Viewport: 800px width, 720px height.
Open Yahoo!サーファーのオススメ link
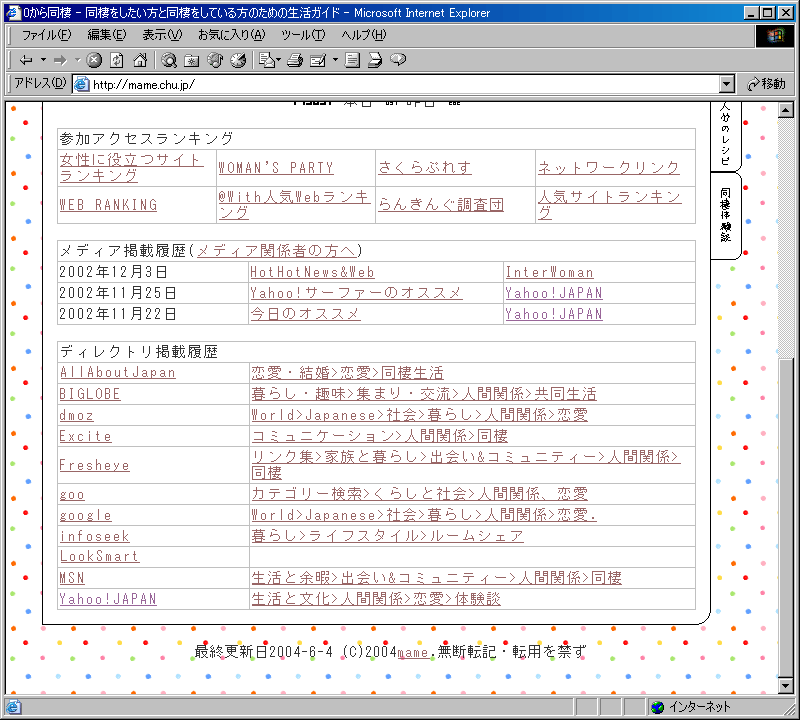[x=356, y=293]
